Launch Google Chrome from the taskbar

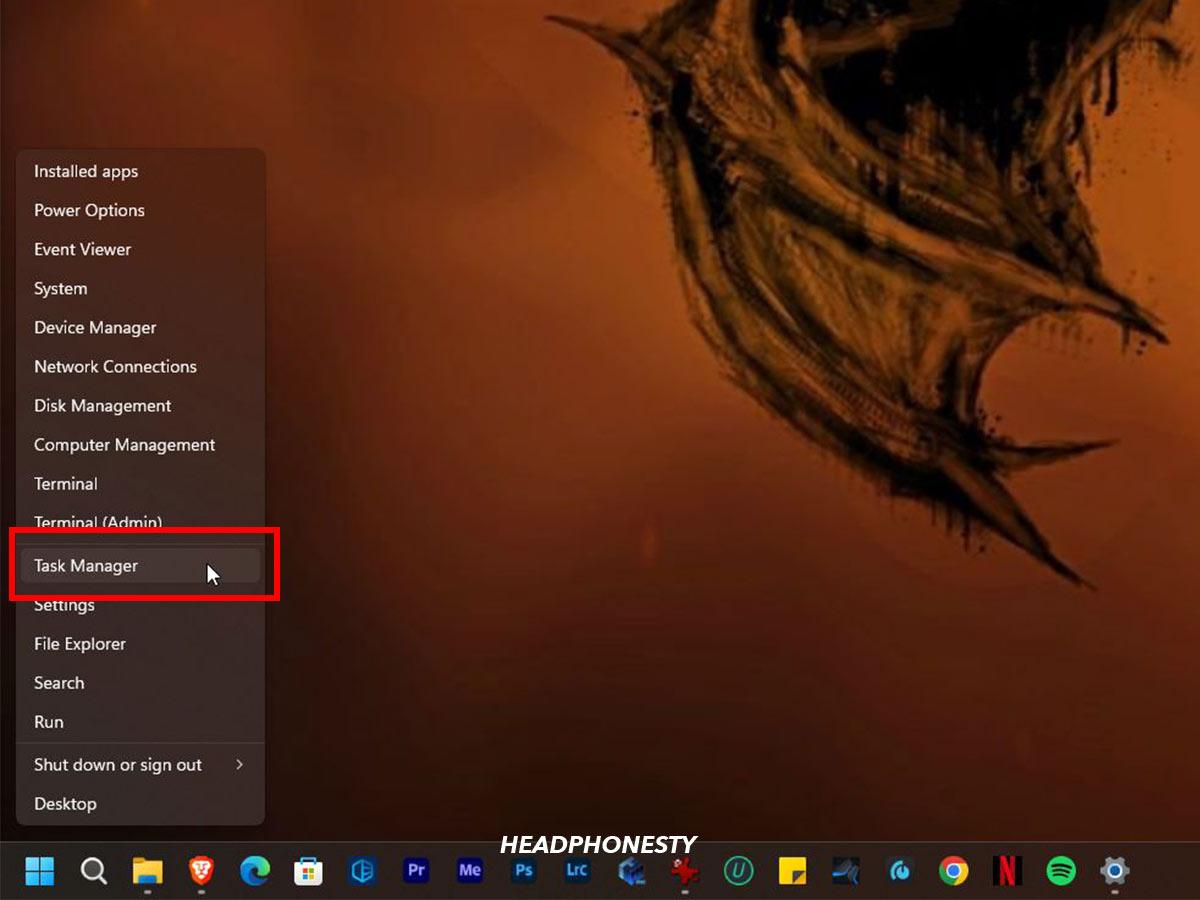click(x=953, y=871)
